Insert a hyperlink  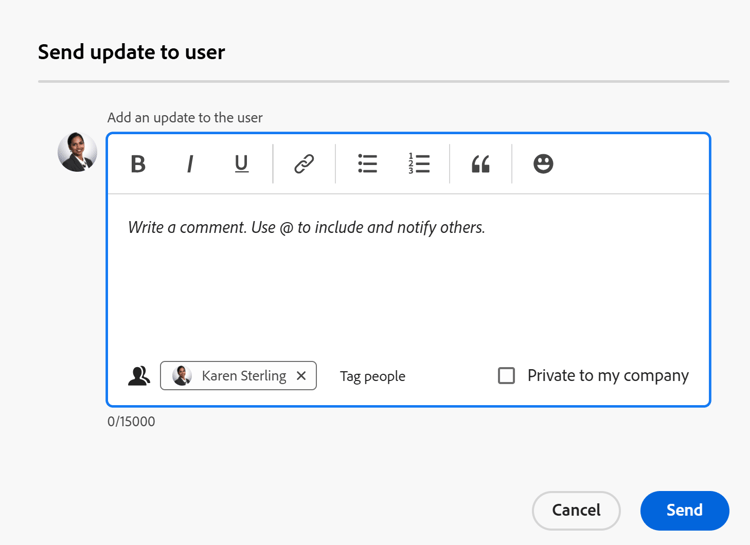pos(304,164)
